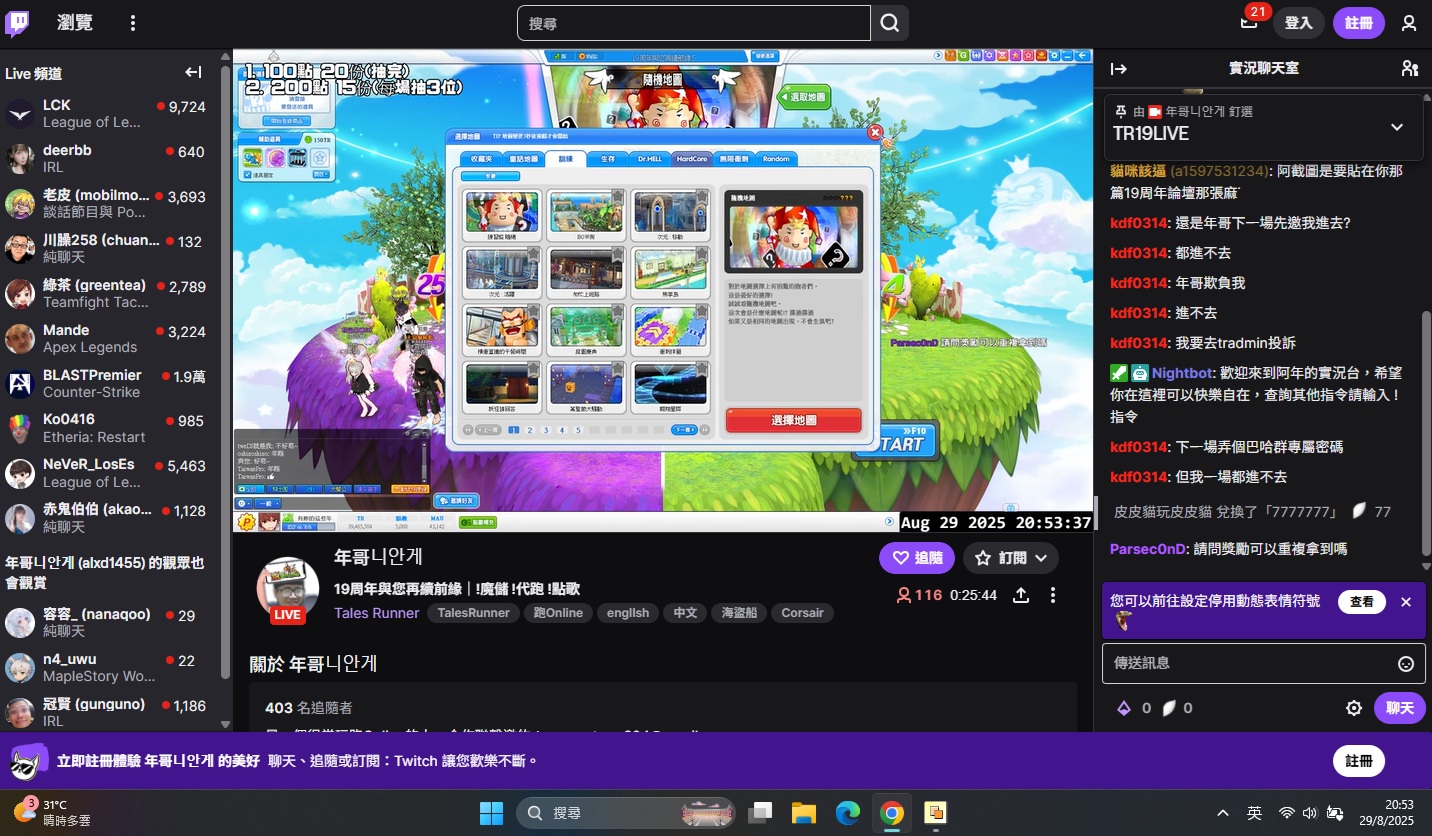1432x836 pixels.
Task: Open stream options three-dot menu
Action: click(x=1053, y=595)
